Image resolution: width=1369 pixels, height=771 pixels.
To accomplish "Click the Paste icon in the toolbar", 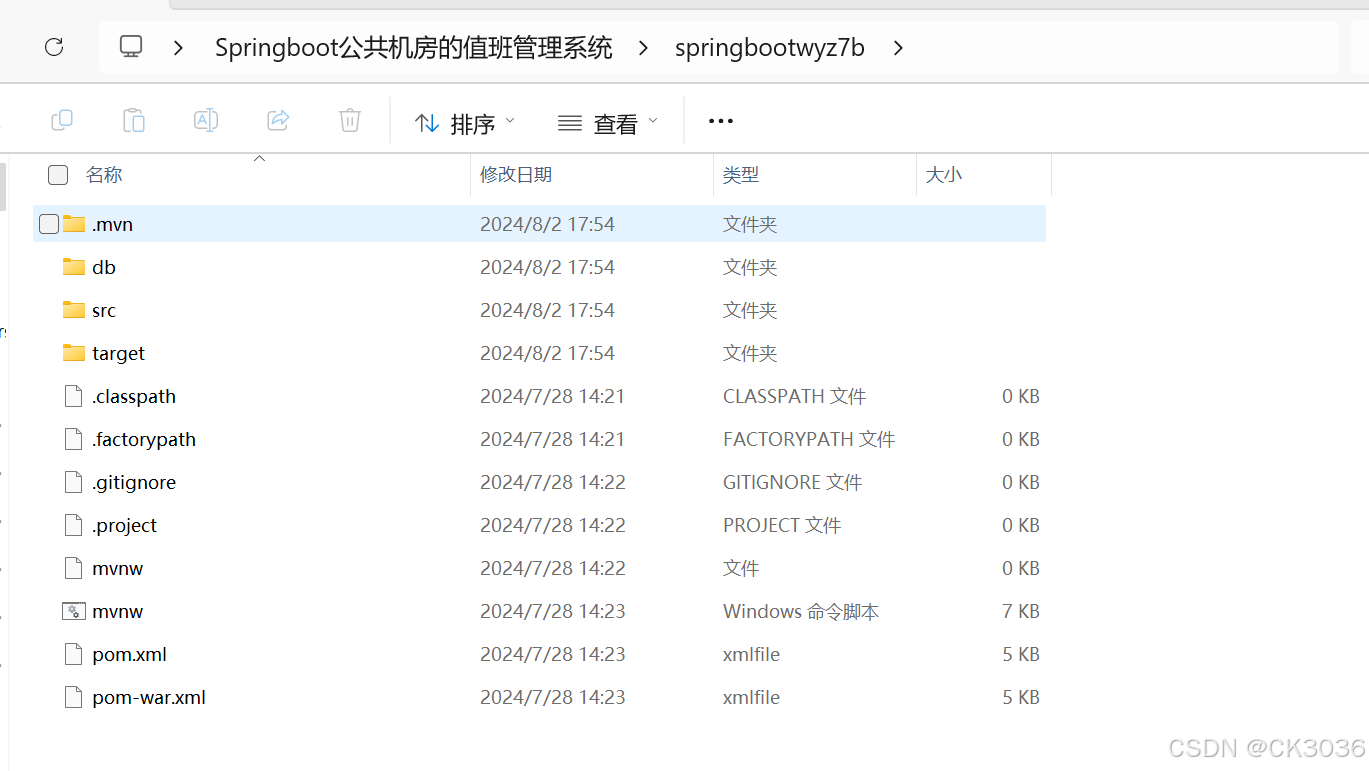I will tap(134, 119).
